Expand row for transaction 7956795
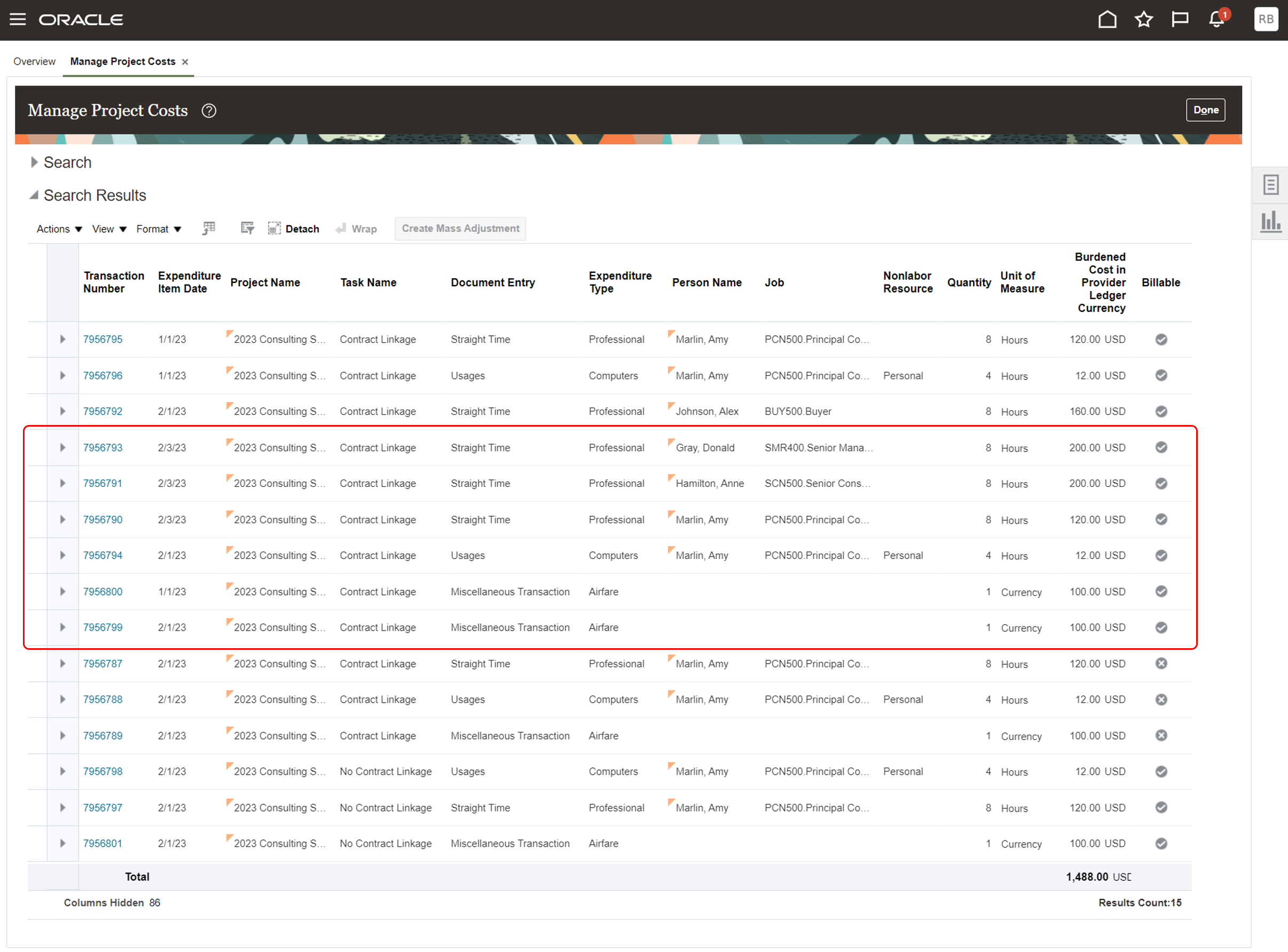1288x952 pixels. tap(62, 340)
